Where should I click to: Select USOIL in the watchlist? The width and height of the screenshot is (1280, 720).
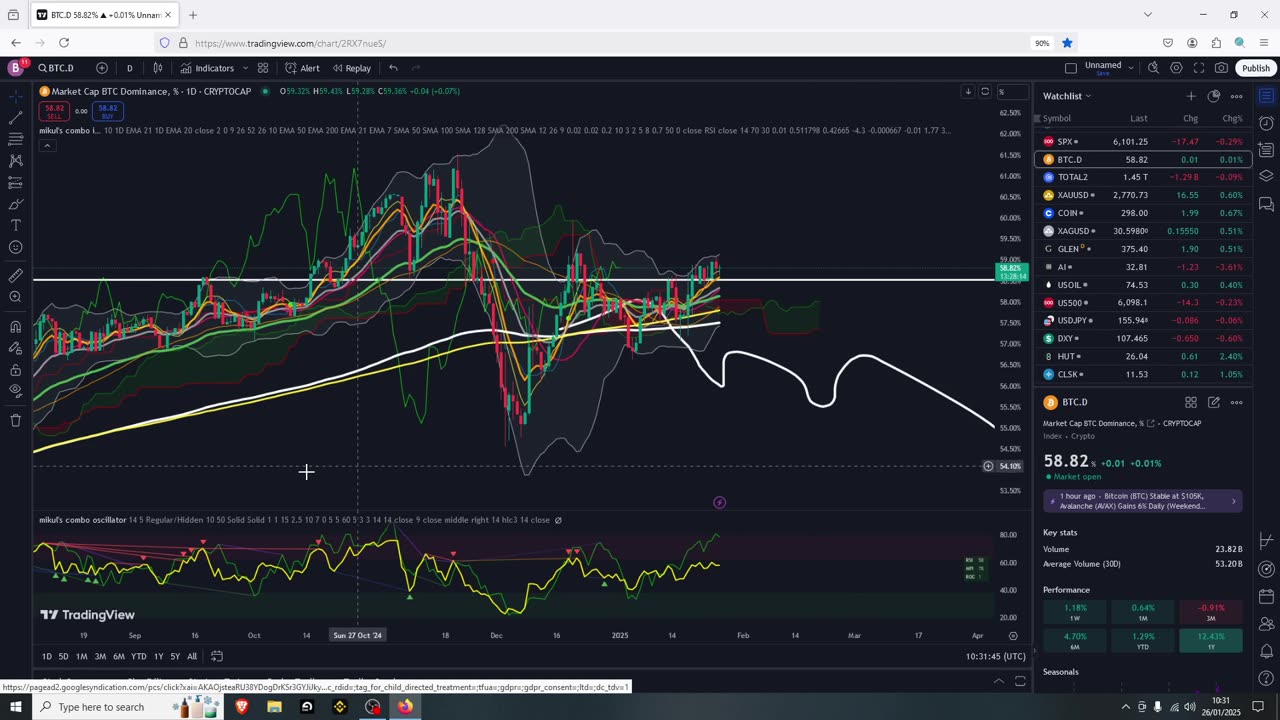click(x=1143, y=285)
